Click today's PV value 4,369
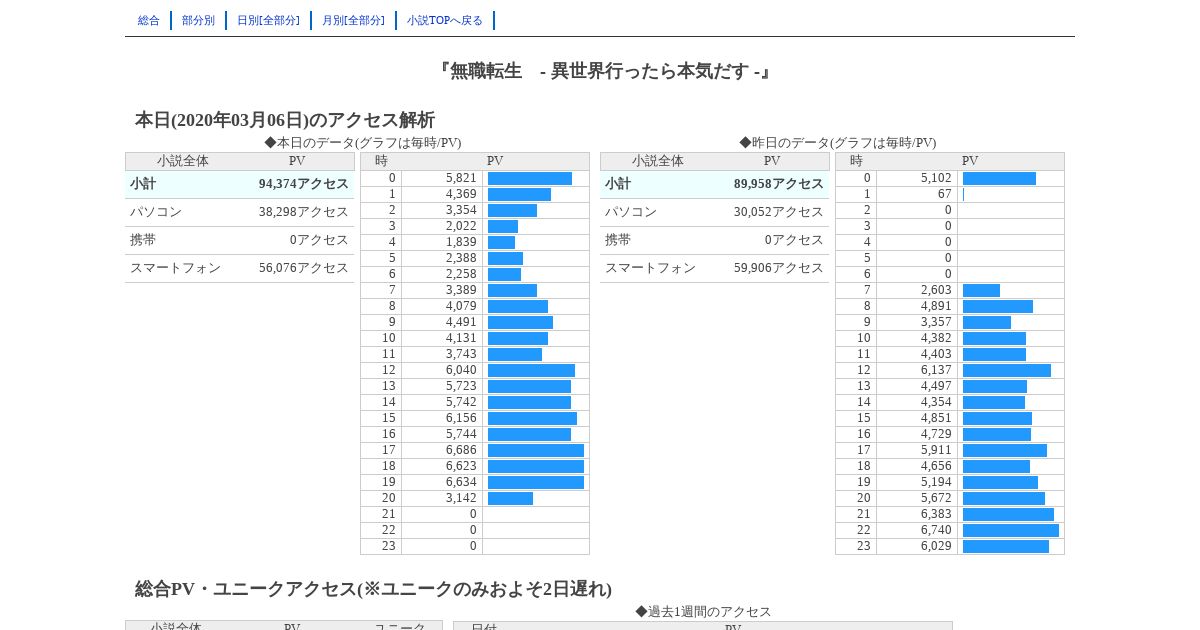 pos(461,194)
